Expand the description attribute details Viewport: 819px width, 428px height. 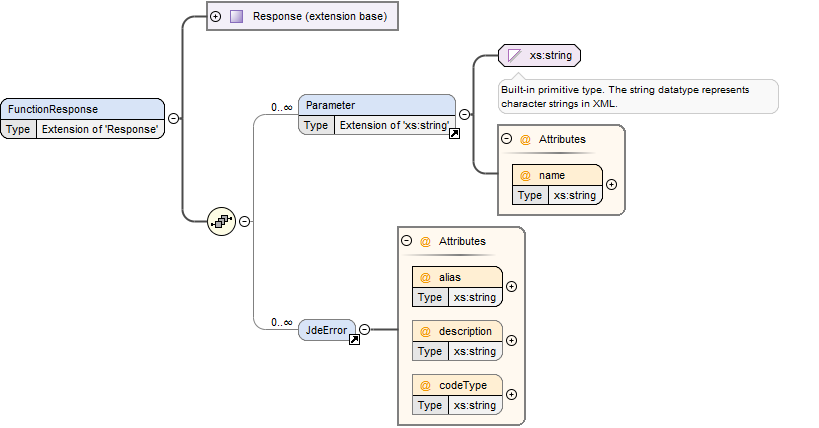point(511,340)
